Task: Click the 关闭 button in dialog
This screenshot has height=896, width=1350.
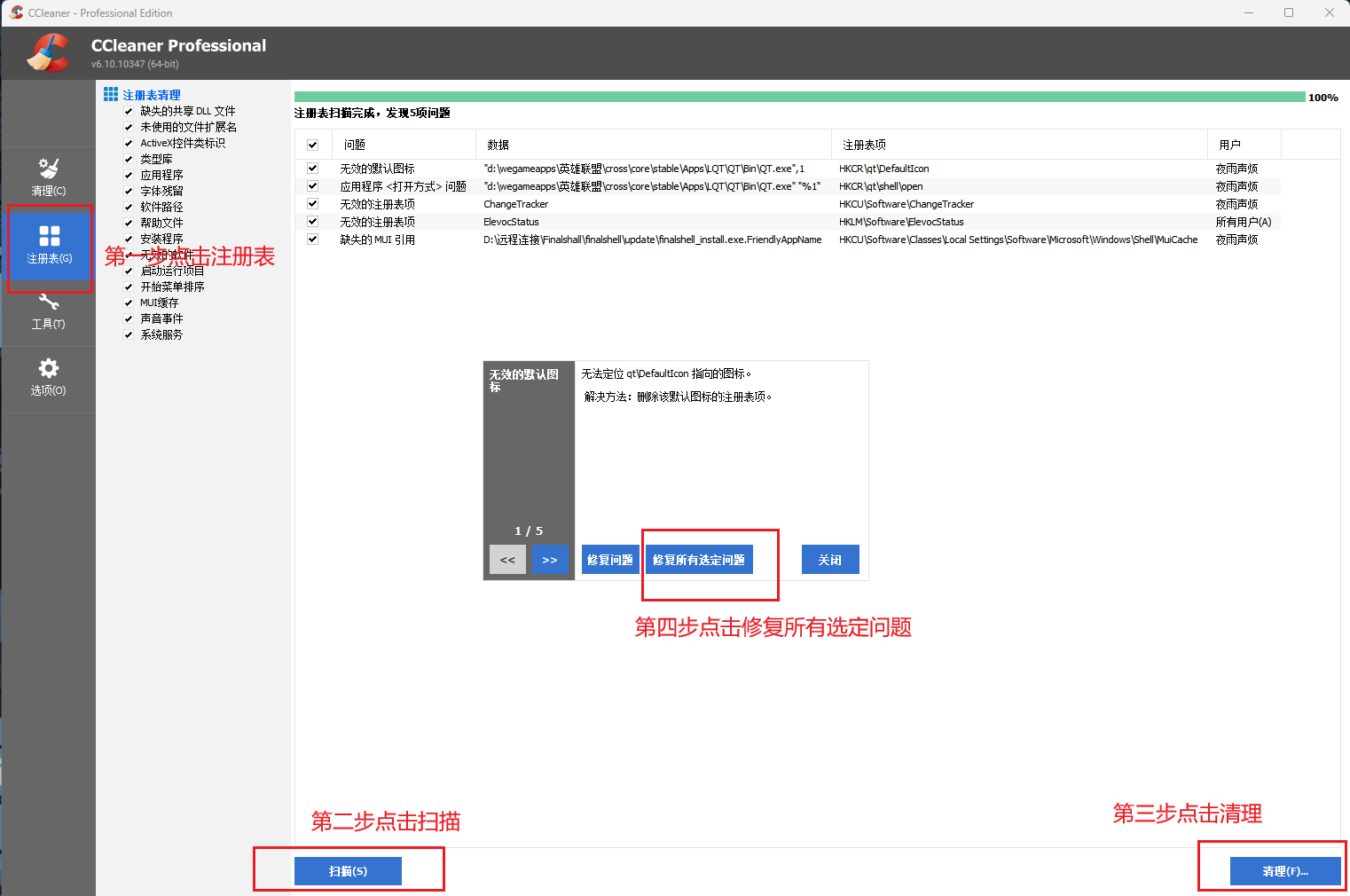Action: tap(830, 560)
